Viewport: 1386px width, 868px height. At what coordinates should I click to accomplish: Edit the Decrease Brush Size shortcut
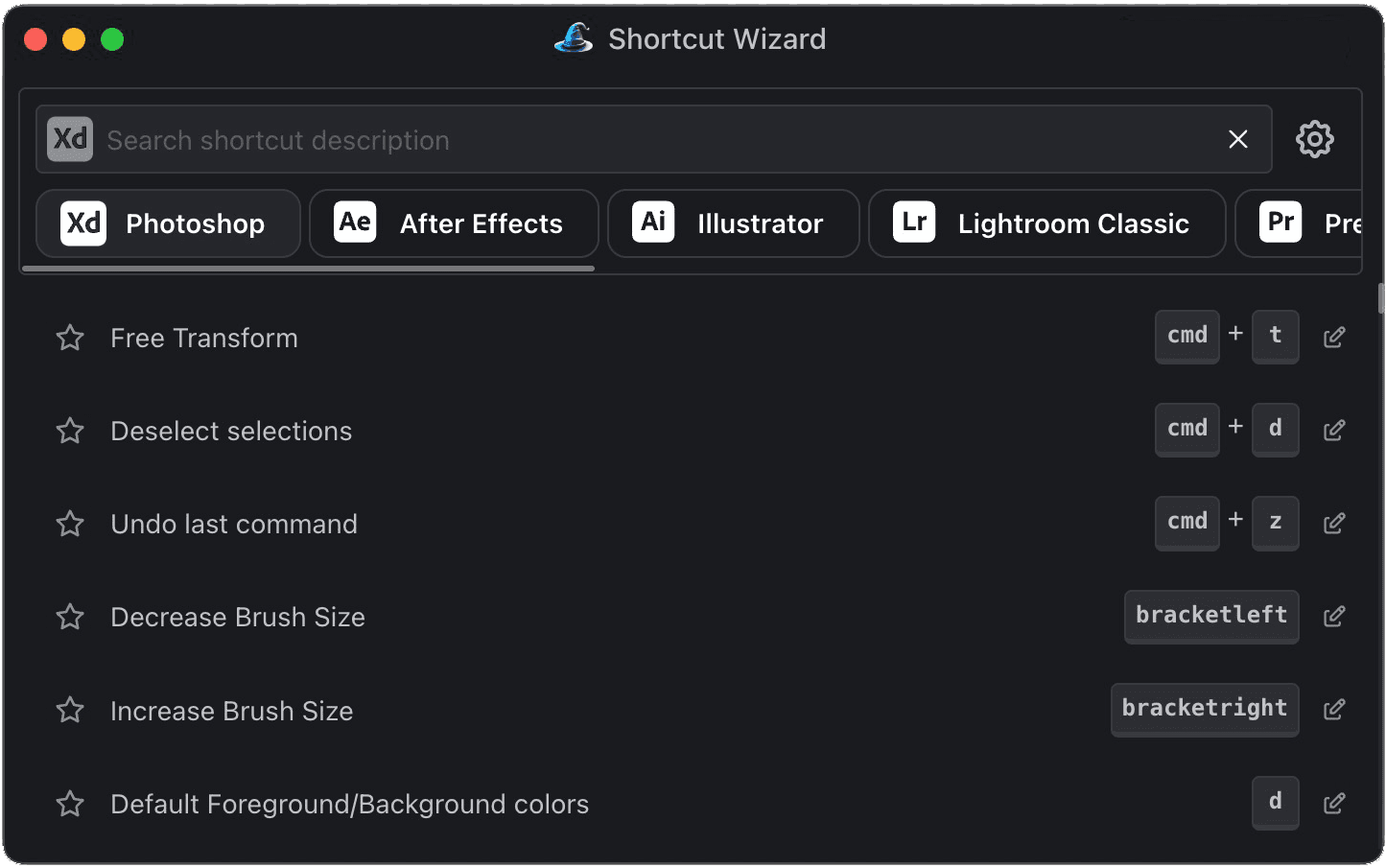tap(1334, 617)
